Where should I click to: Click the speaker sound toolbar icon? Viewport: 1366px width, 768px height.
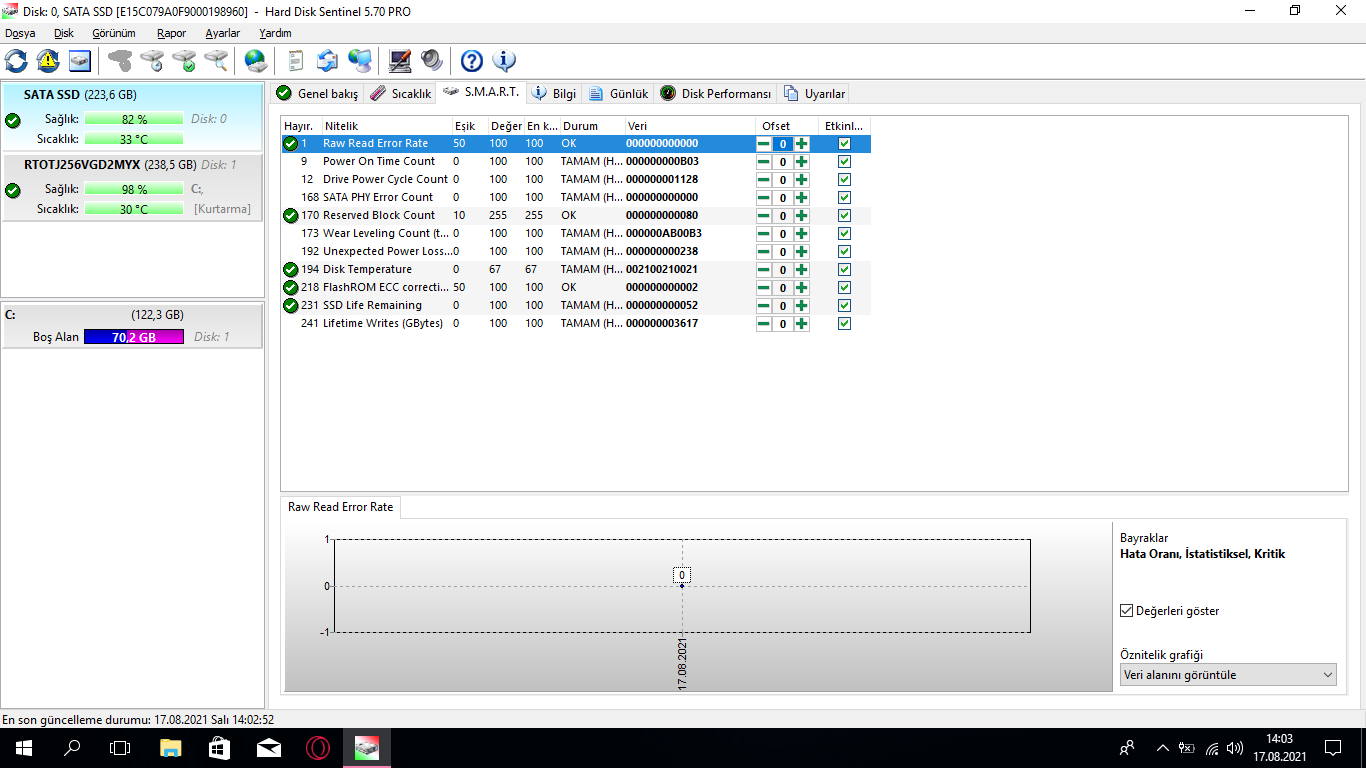click(x=432, y=61)
